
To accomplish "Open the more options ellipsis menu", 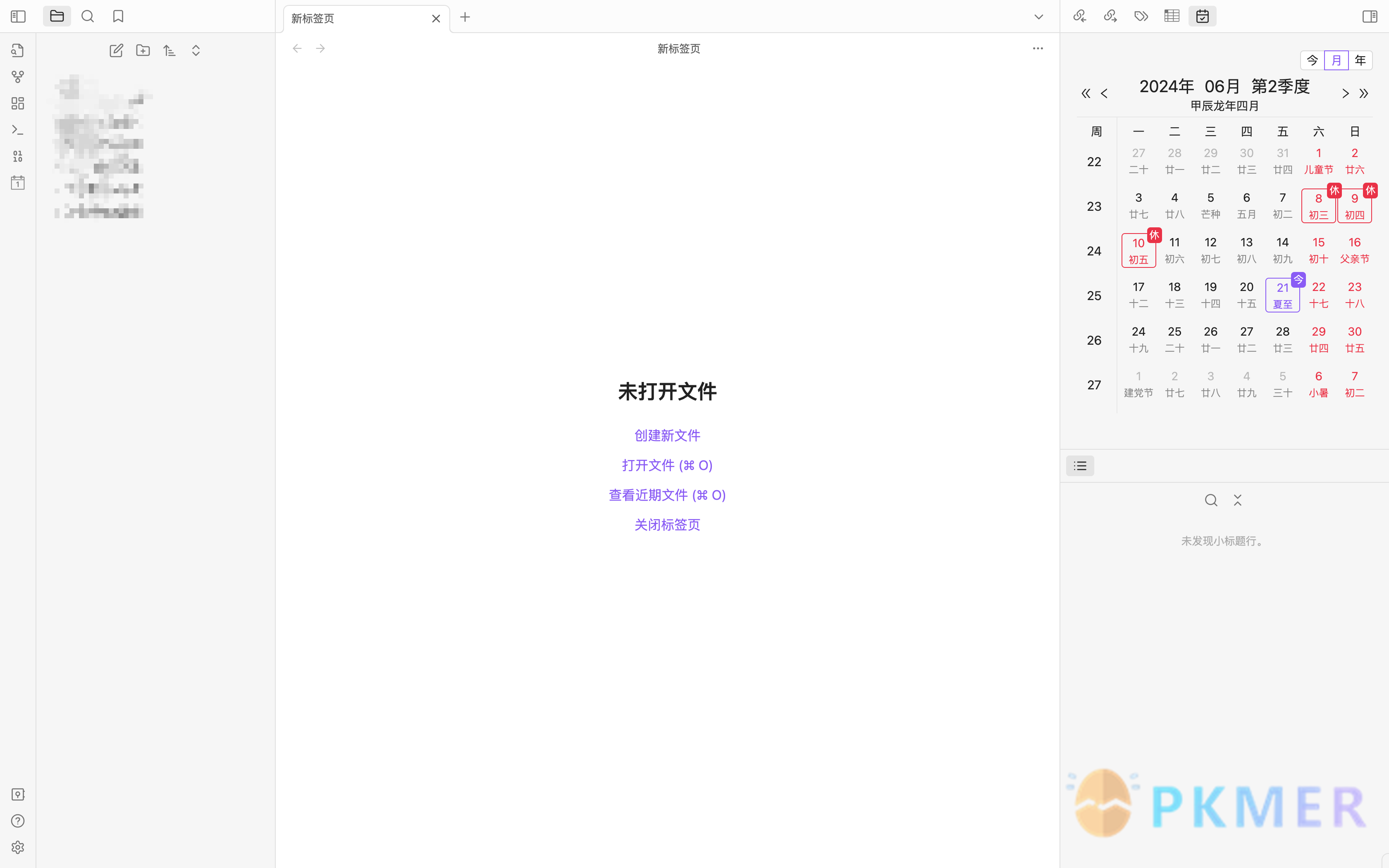I will (x=1038, y=48).
